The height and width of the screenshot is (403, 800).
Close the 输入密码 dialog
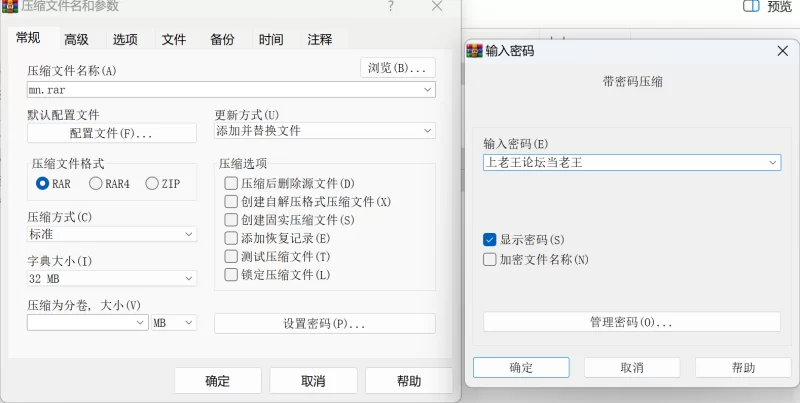click(x=782, y=51)
